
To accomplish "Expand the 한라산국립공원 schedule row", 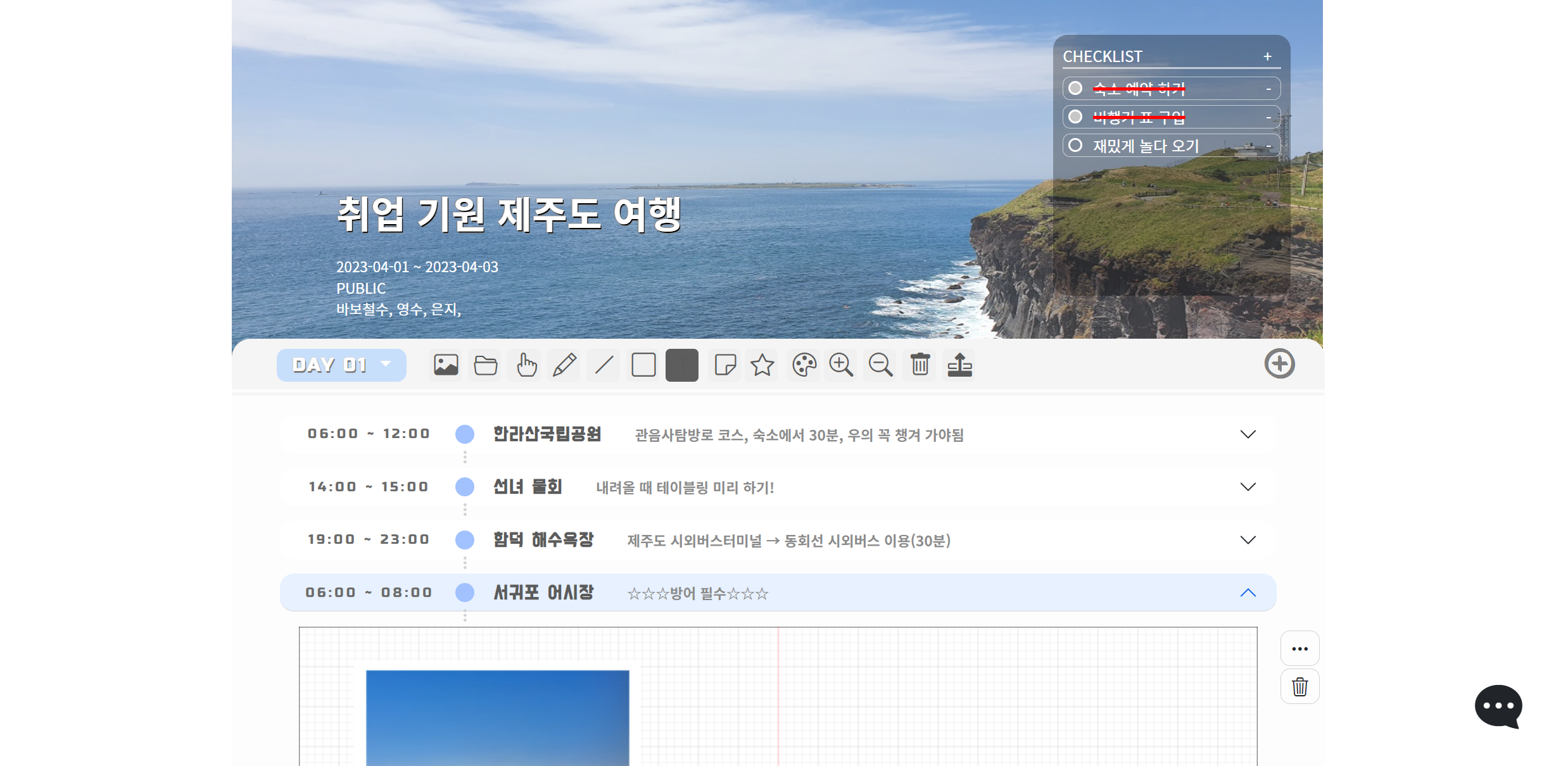I will pos(1248,434).
